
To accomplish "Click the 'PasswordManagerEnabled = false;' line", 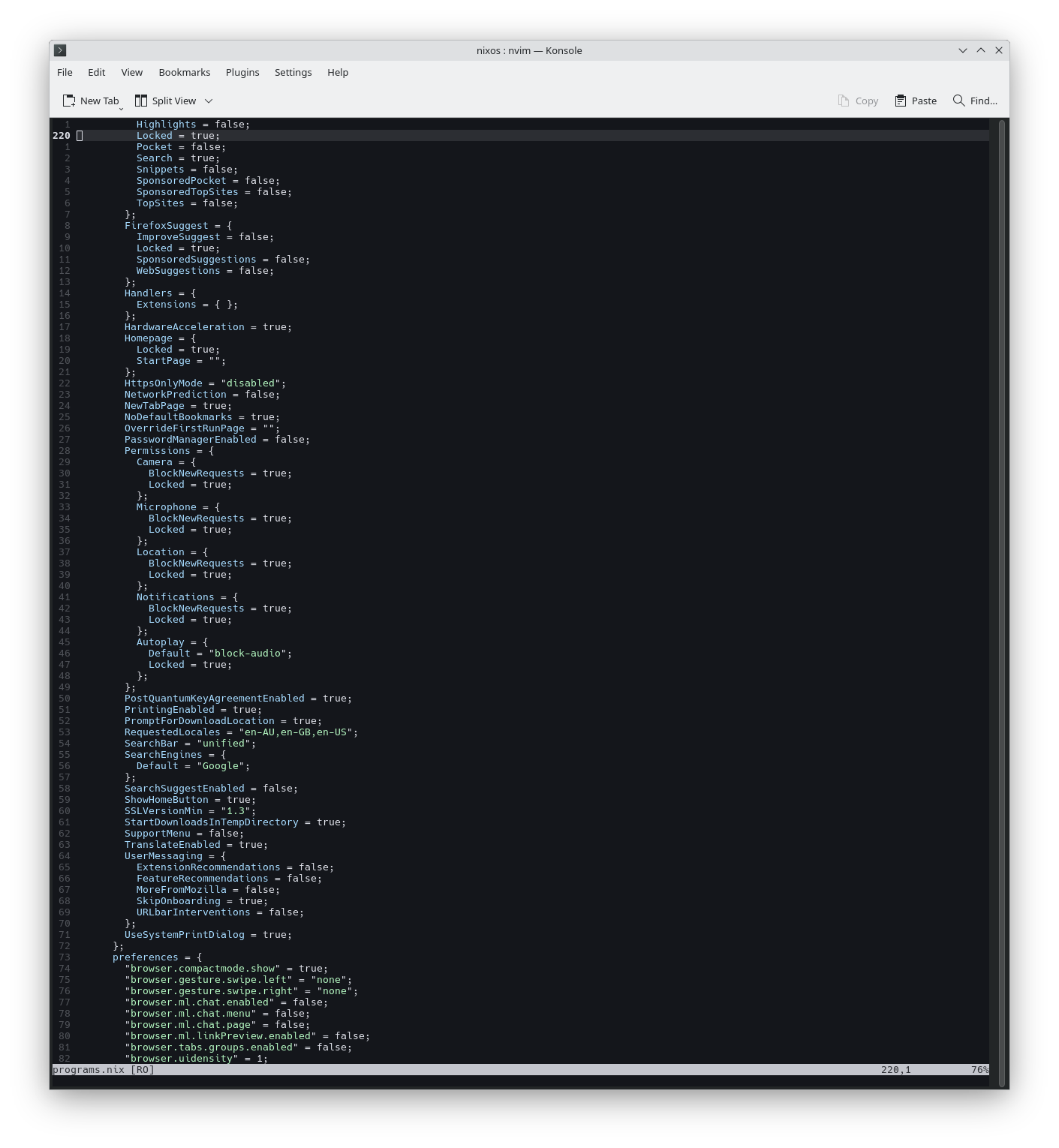I will 217,440.
